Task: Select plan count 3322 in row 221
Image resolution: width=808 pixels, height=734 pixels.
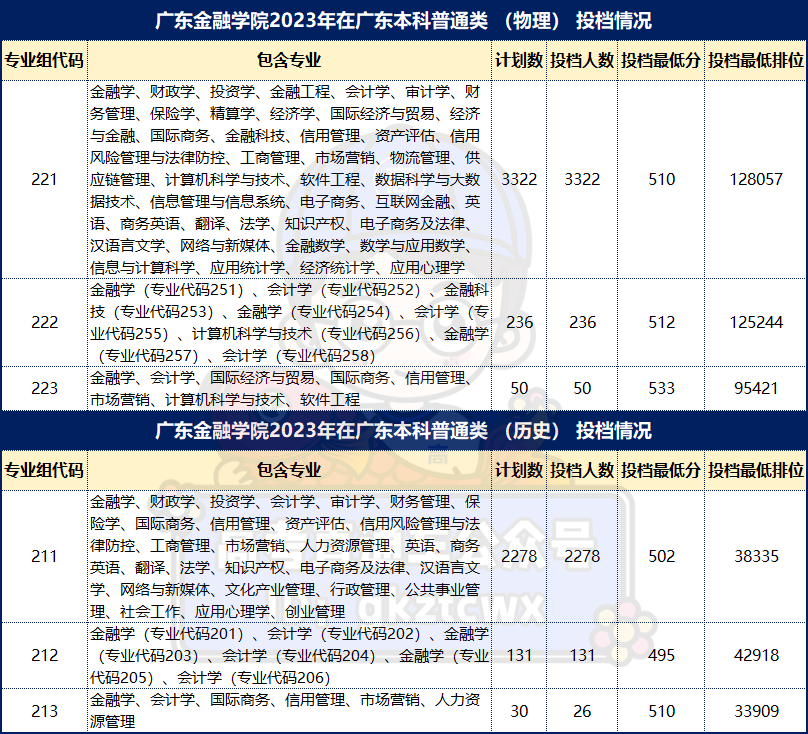Action: point(519,179)
